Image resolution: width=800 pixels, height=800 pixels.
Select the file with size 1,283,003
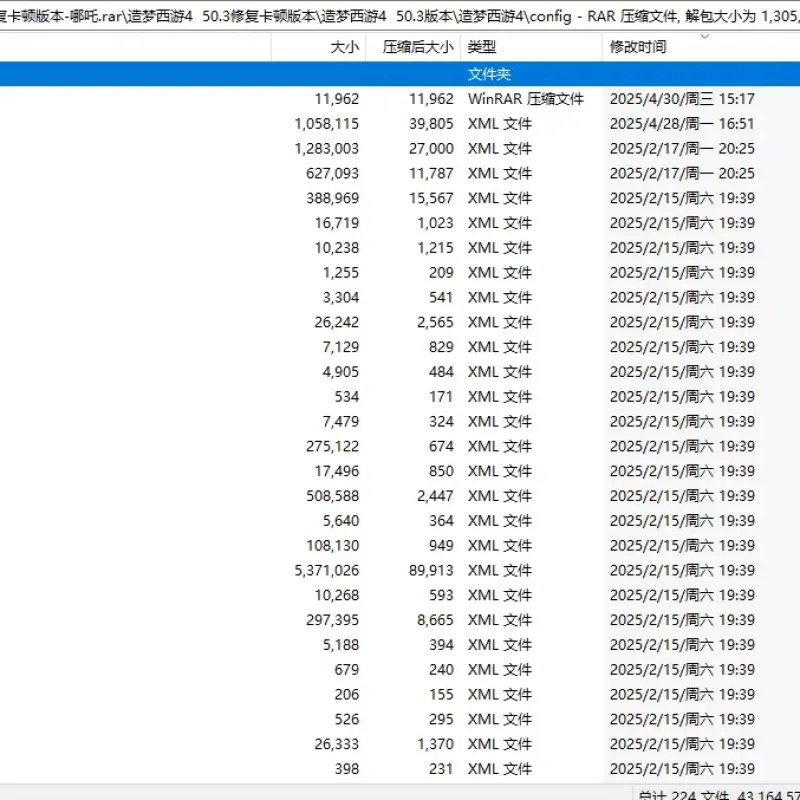coord(327,148)
